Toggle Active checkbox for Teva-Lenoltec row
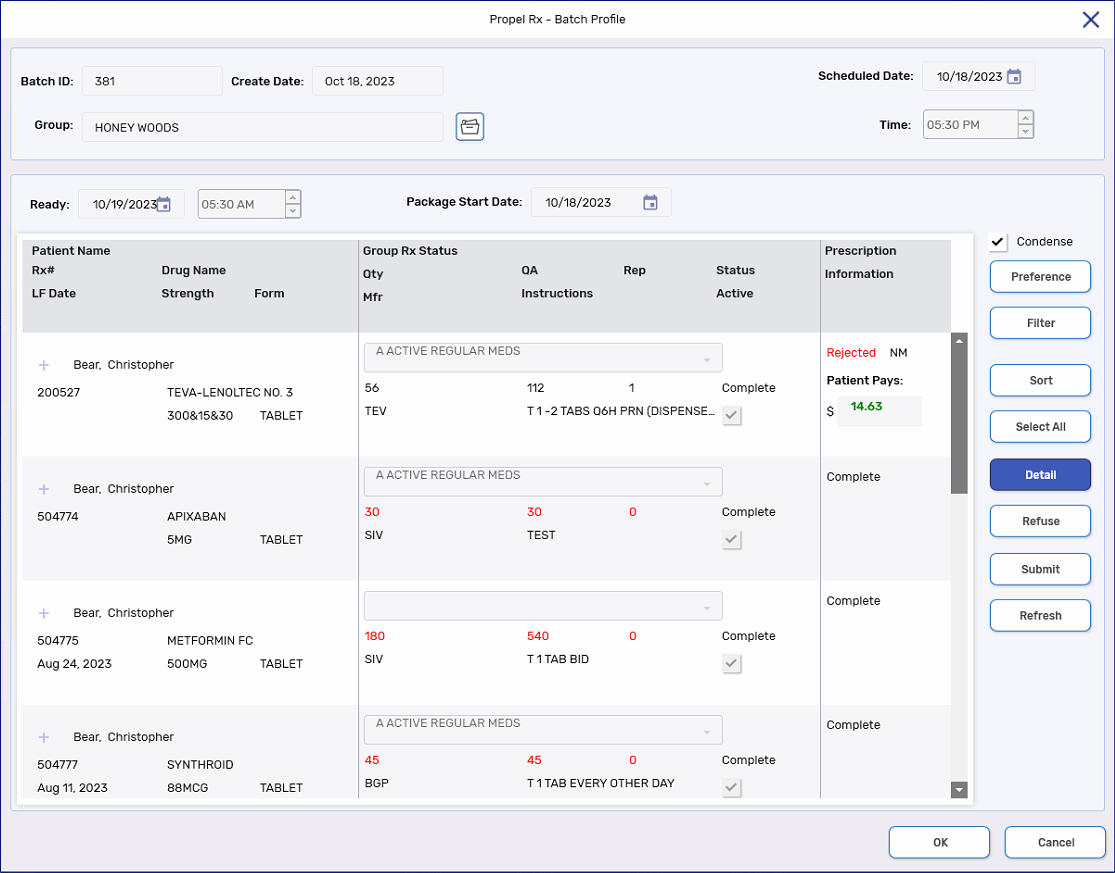1115x873 pixels. pyautogui.click(x=732, y=416)
